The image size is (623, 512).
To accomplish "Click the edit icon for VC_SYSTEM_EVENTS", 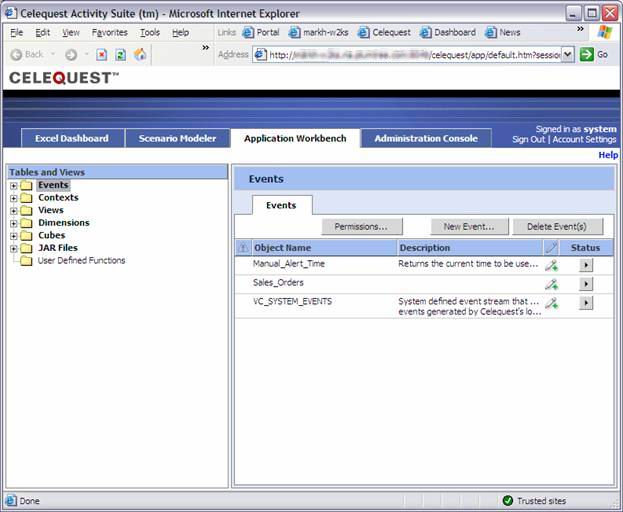I will (x=551, y=303).
